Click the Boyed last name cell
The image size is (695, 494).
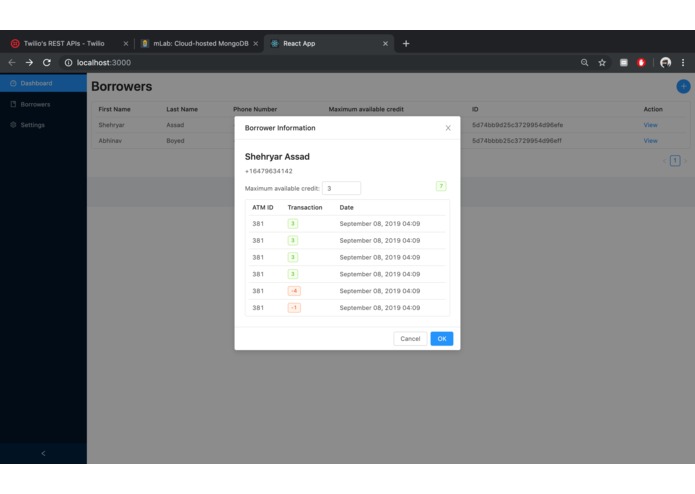point(175,140)
